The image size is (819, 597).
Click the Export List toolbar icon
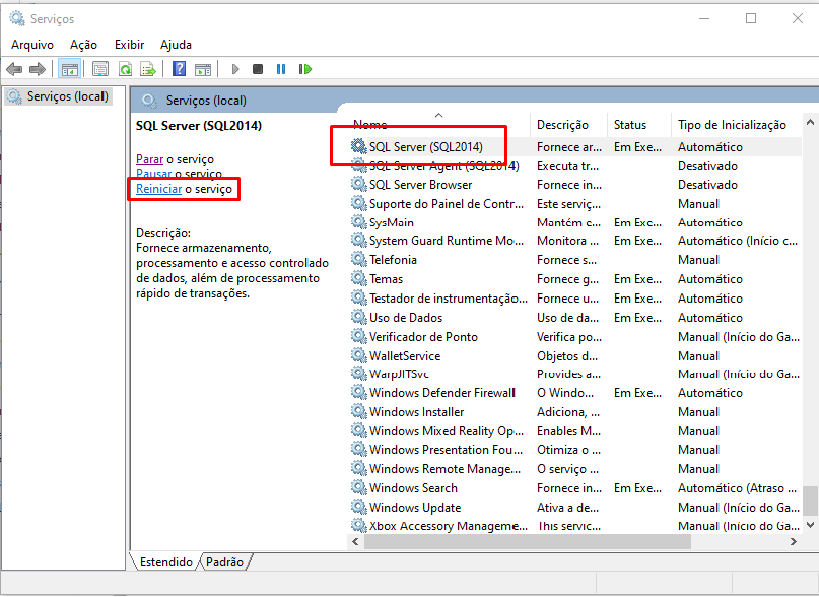click(x=148, y=69)
